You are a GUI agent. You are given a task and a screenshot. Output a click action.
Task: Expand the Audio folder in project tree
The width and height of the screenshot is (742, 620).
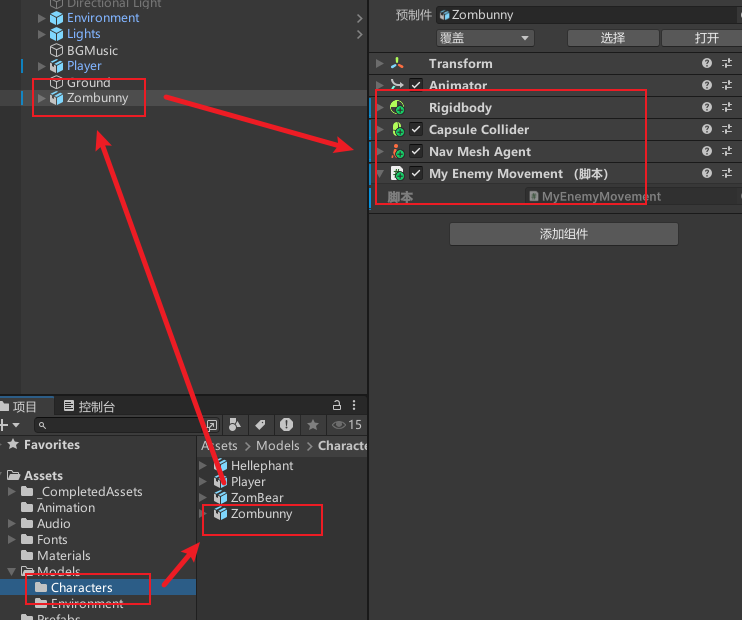pyautogui.click(x=12, y=523)
